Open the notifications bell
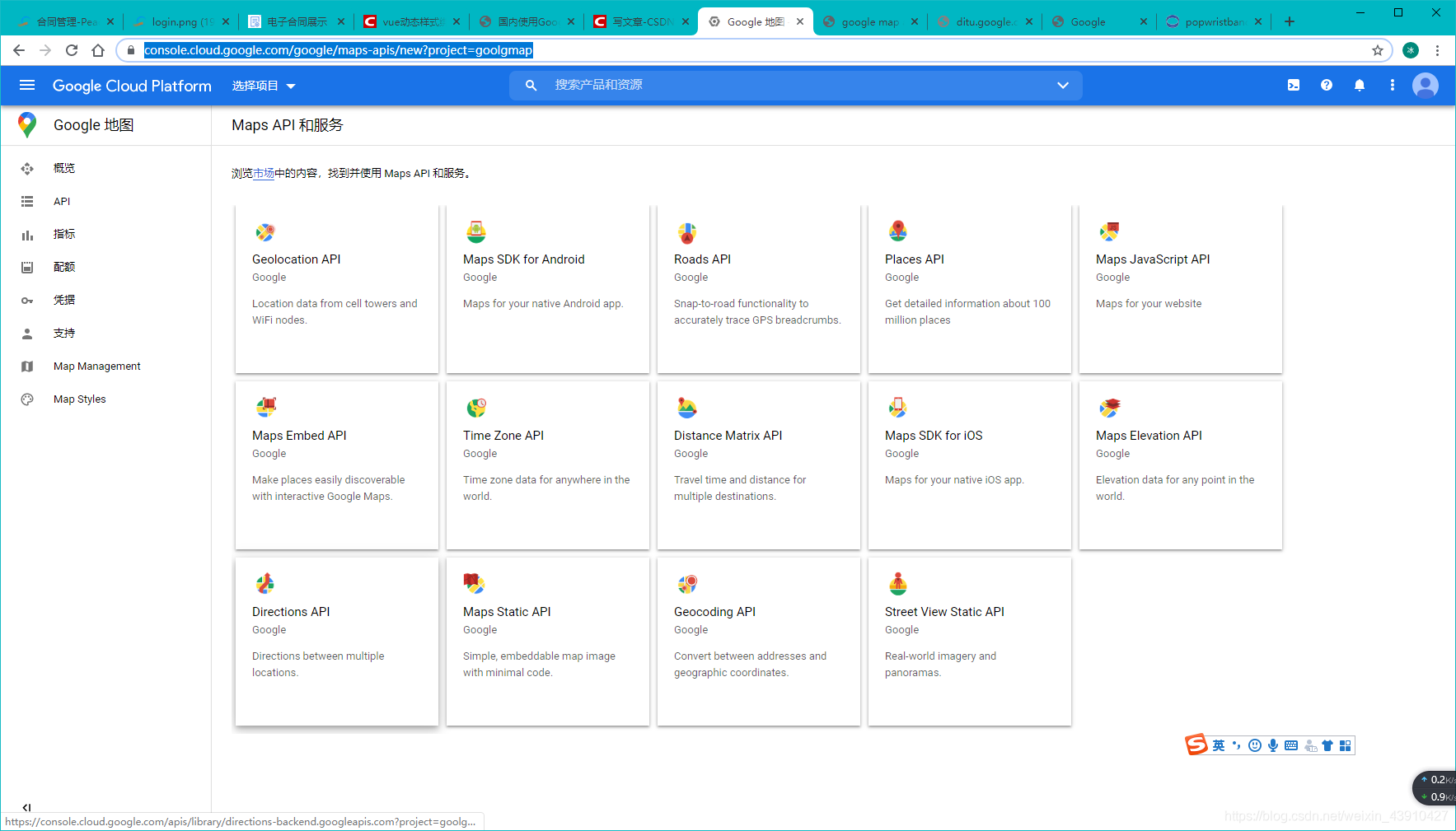 [x=1360, y=85]
